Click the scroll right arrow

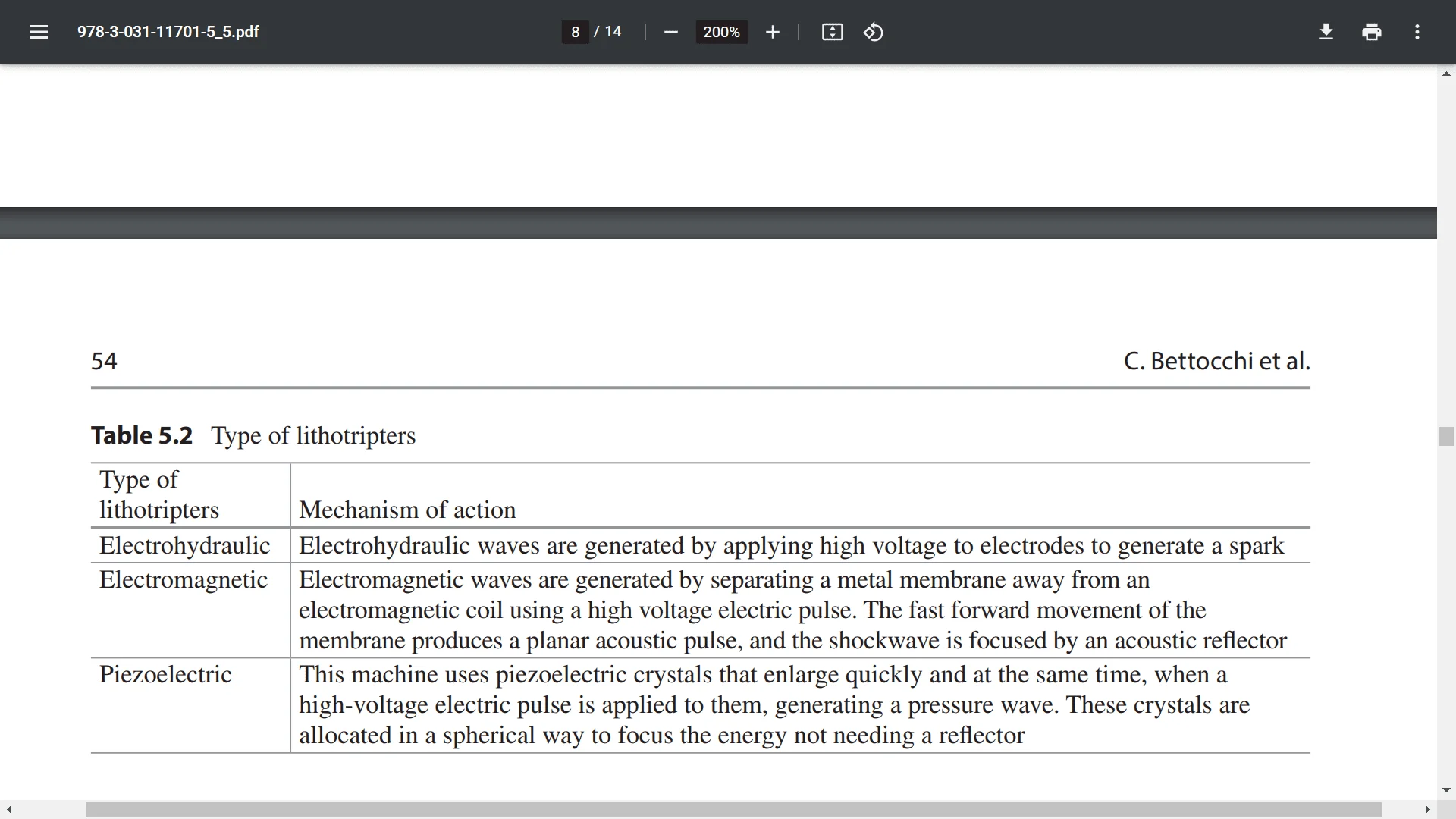tap(1427, 810)
